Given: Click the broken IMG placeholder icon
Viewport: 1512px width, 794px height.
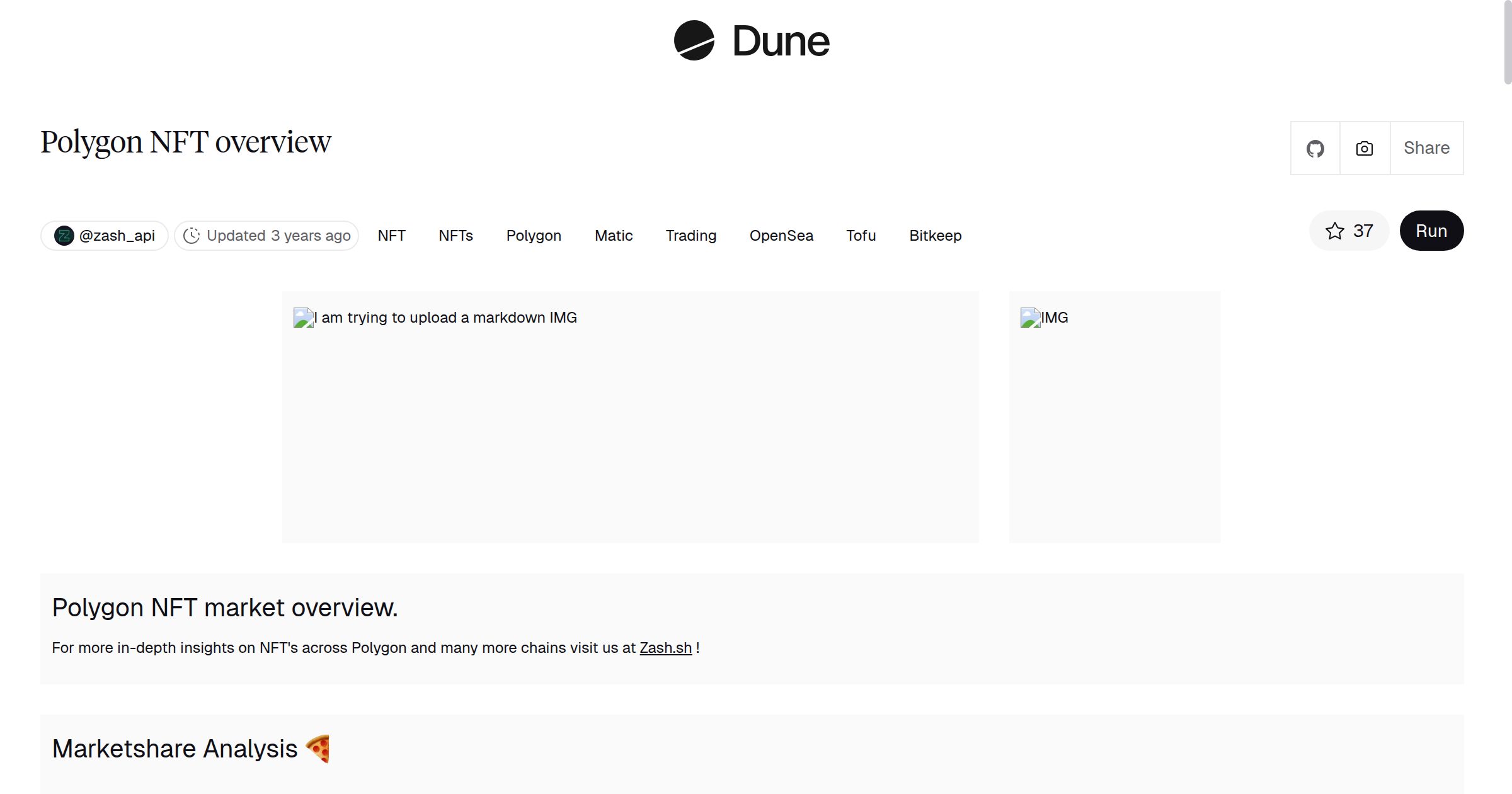Looking at the screenshot, I should 1030,318.
